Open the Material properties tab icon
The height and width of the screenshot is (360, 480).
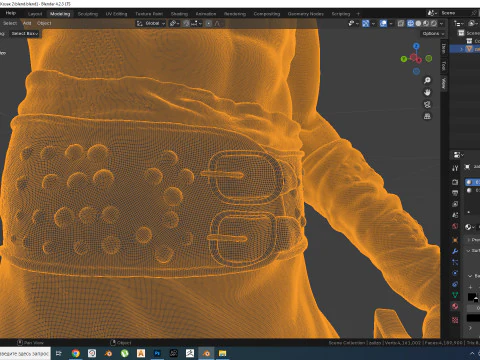pos(455,306)
